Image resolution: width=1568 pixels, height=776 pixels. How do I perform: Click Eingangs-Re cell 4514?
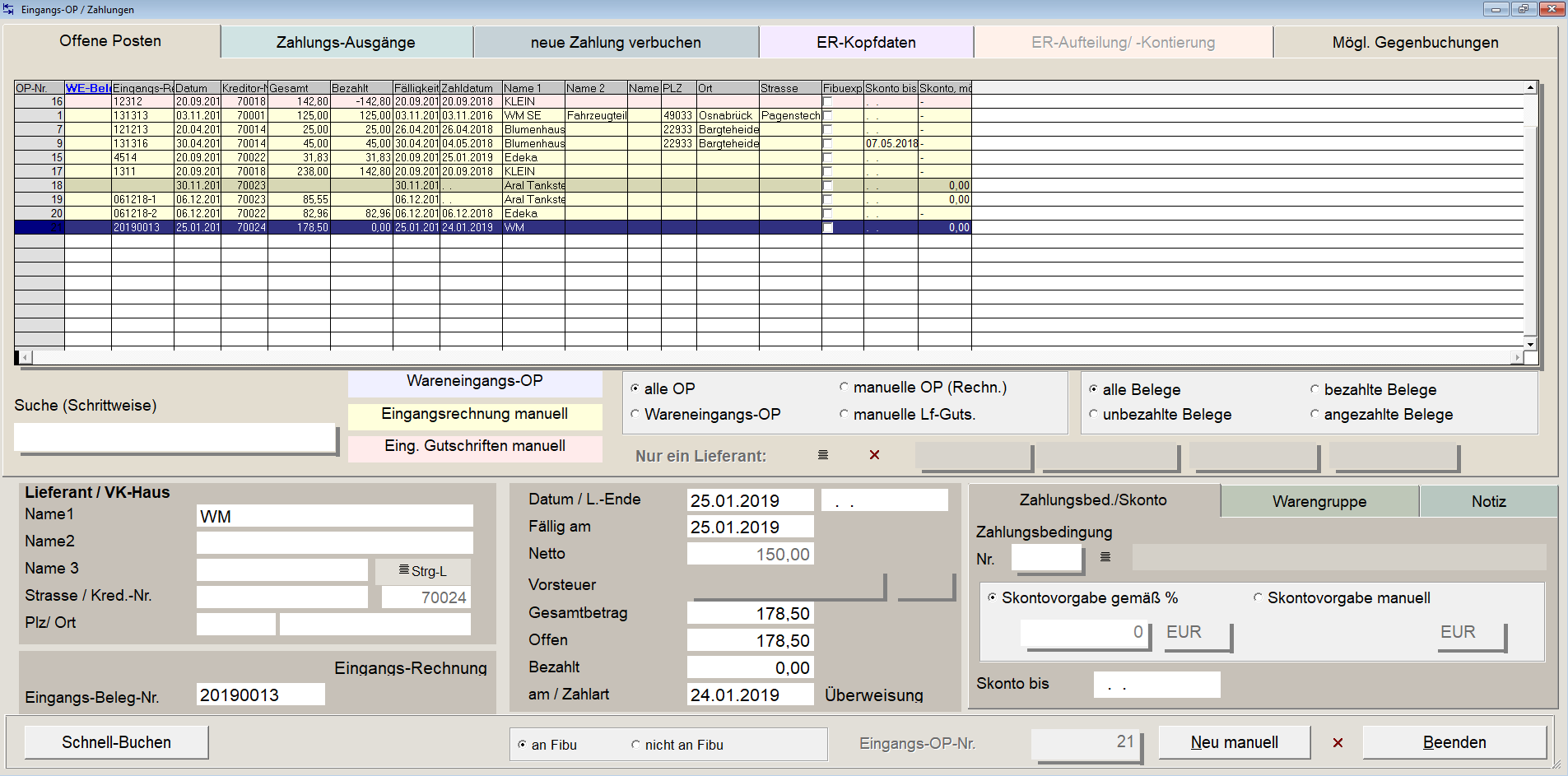click(x=142, y=157)
